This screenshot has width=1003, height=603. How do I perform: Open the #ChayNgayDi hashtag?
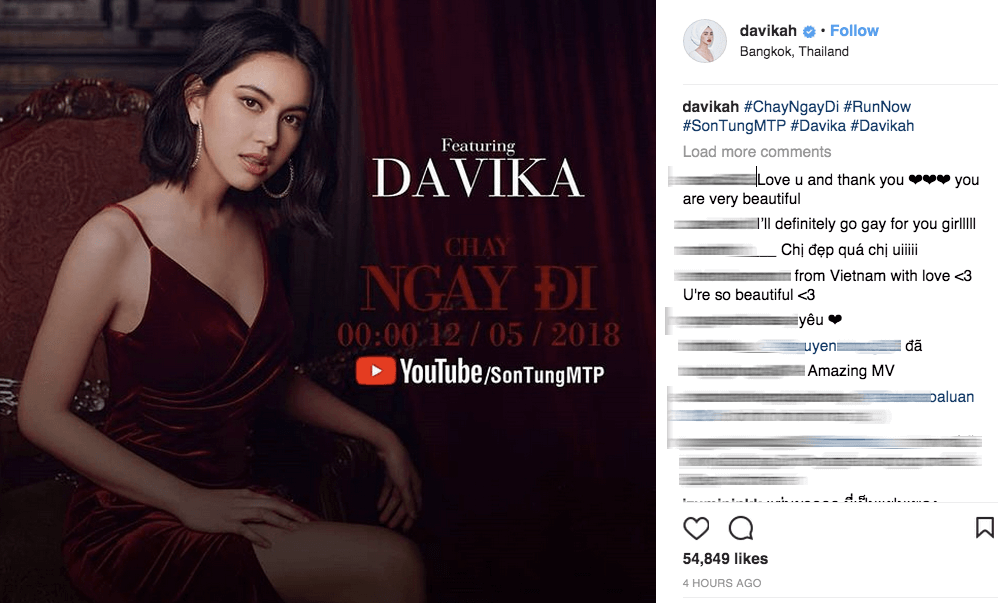point(791,107)
